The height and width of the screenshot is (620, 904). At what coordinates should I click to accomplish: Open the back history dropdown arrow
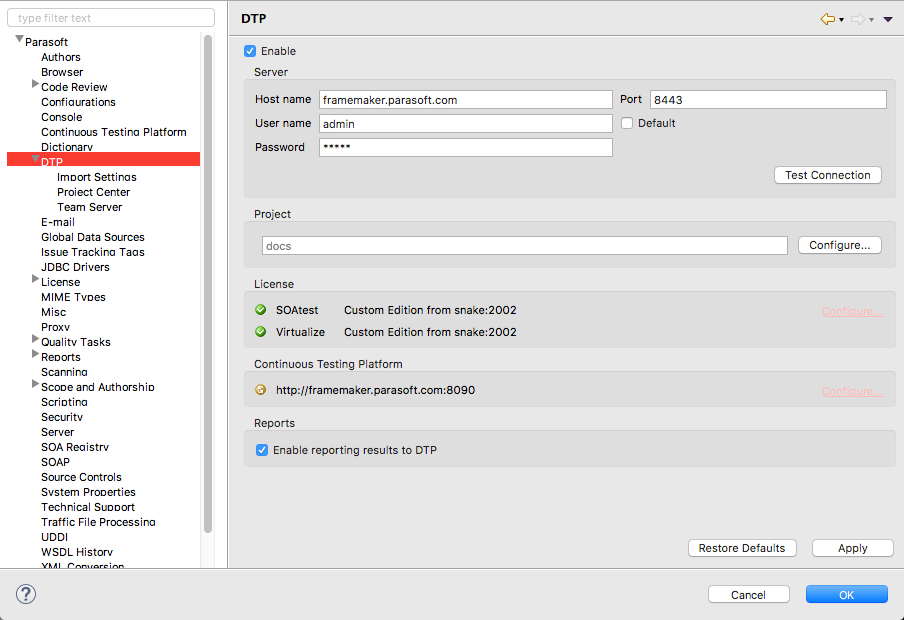click(841, 20)
